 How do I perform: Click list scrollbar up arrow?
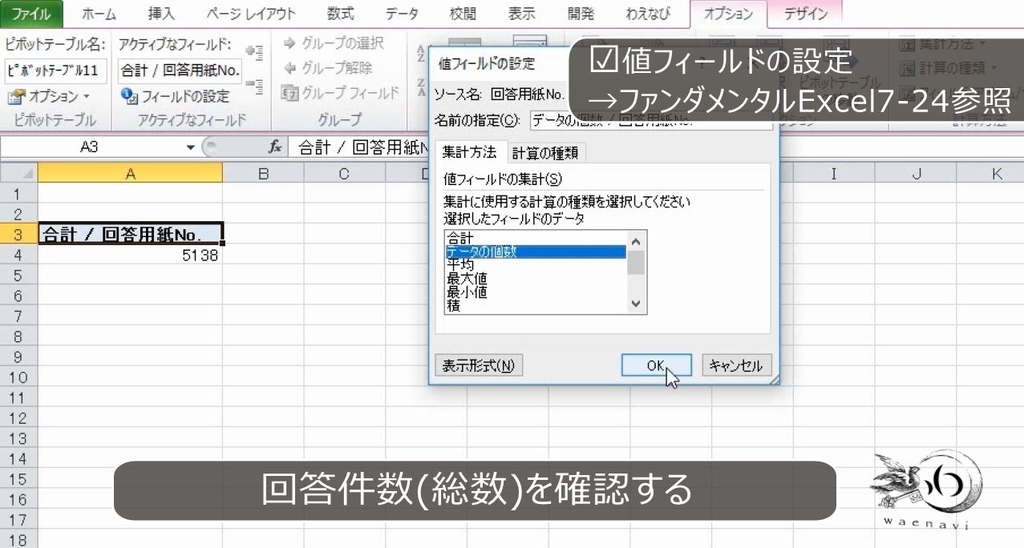point(636,241)
